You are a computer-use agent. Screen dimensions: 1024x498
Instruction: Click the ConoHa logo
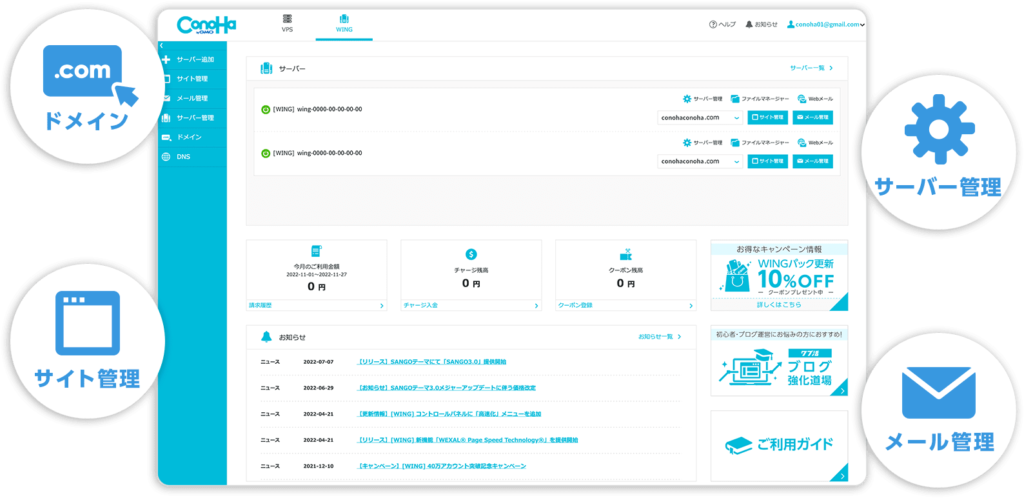pyautogui.click(x=206, y=24)
